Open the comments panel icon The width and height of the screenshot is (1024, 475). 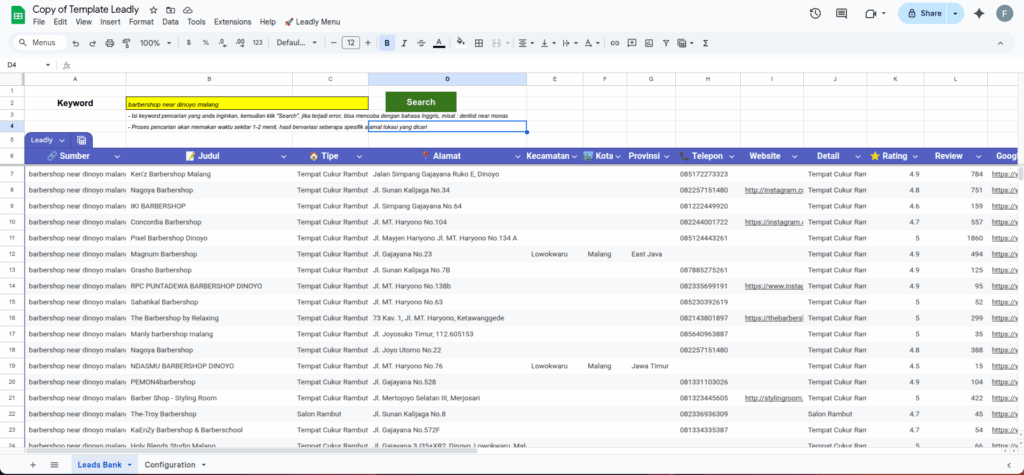coord(843,13)
